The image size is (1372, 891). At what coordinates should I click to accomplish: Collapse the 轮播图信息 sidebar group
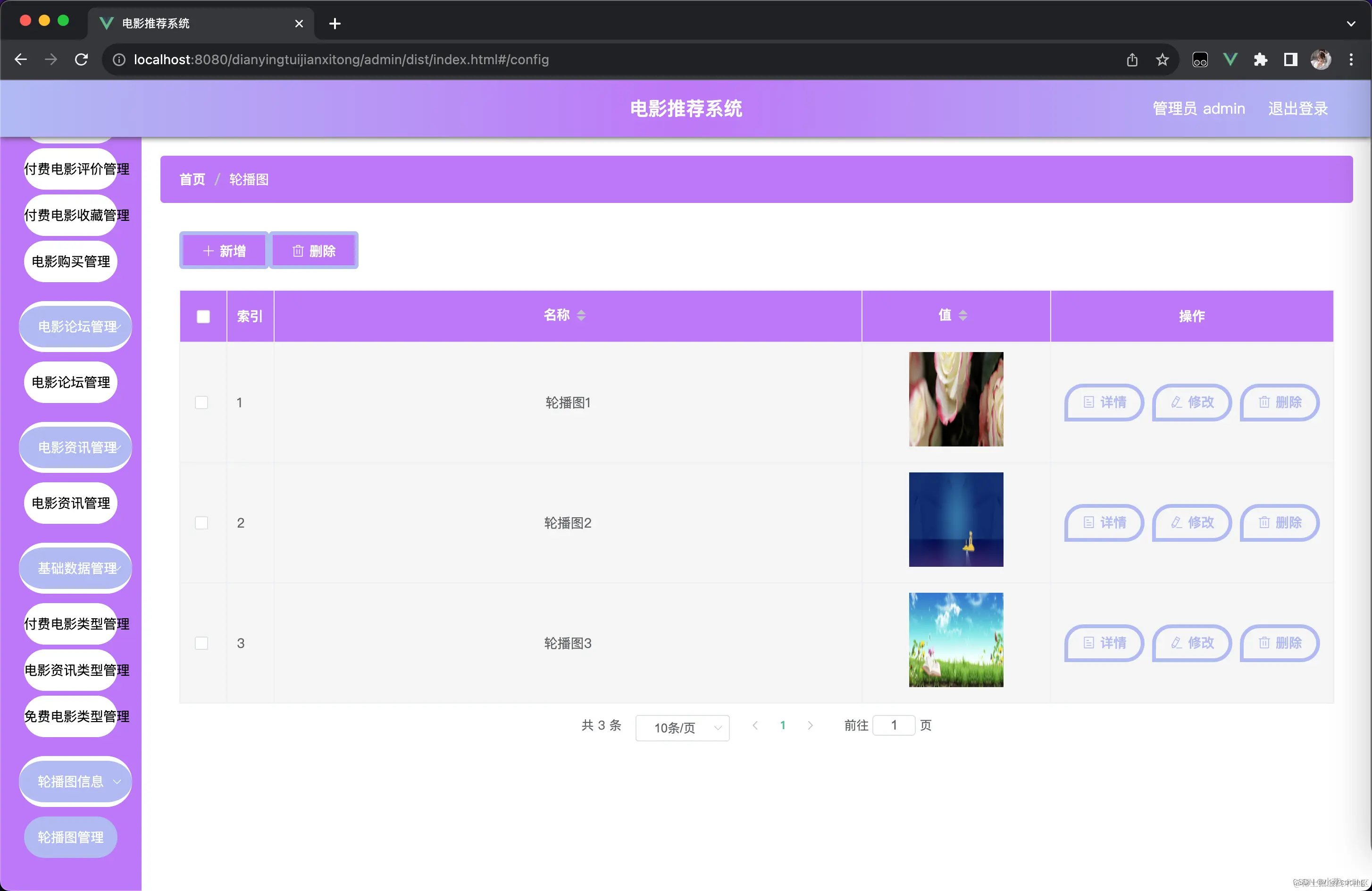(75, 782)
